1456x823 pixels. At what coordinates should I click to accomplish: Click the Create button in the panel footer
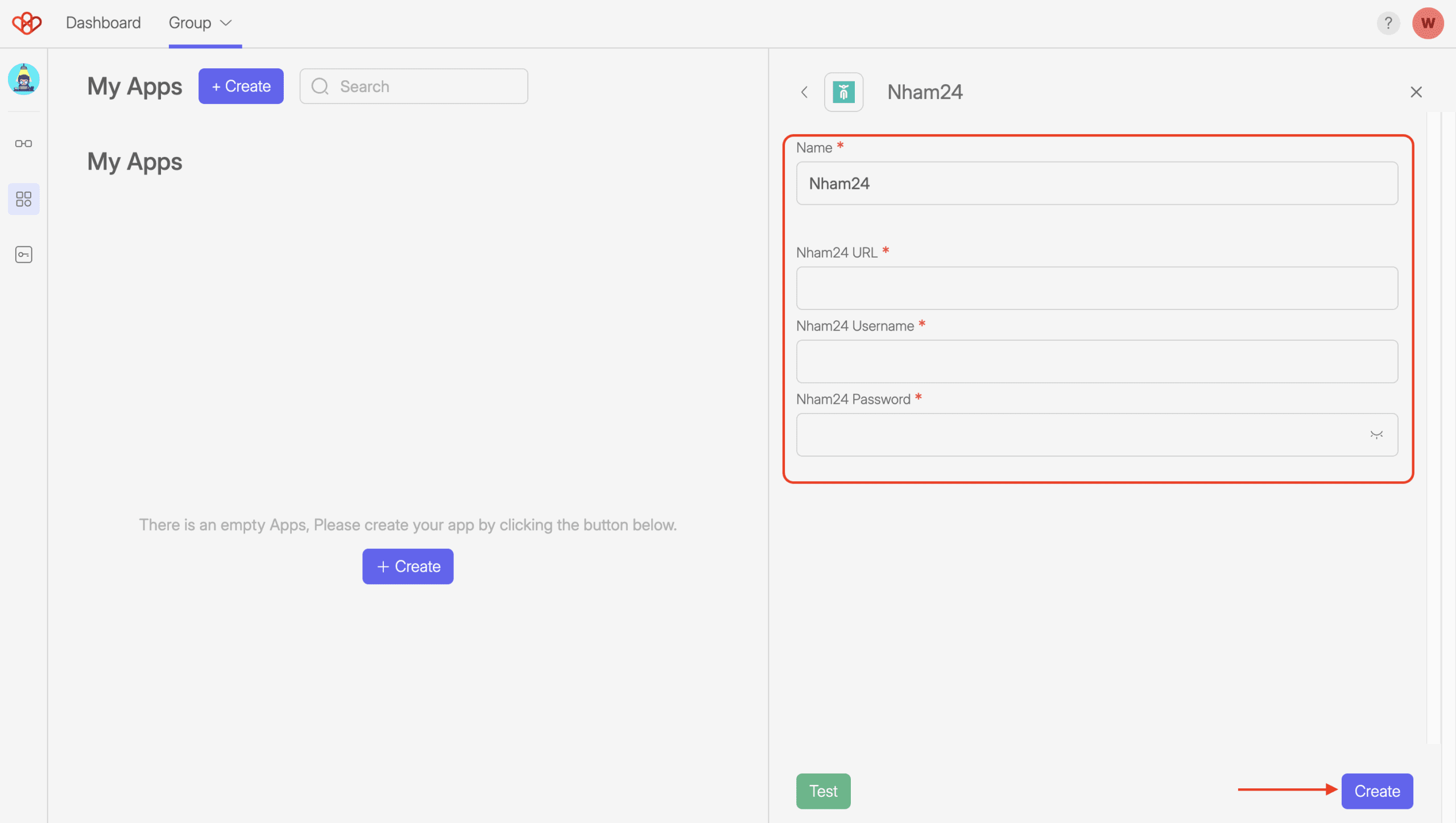1377,791
